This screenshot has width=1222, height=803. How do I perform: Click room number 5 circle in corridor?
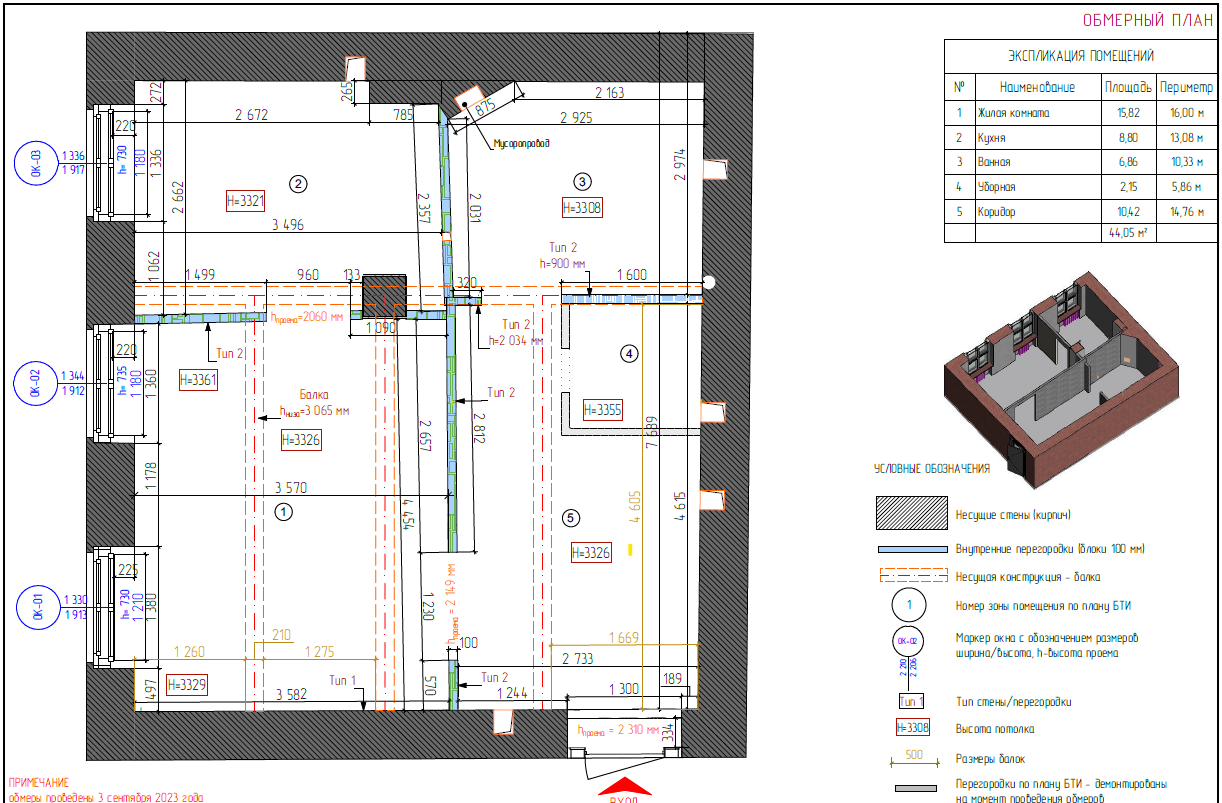point(571,517)
